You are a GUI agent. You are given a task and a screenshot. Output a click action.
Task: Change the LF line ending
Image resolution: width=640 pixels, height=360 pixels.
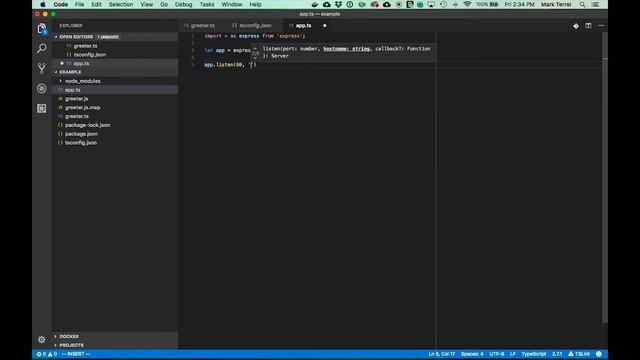tap(513, 354)
